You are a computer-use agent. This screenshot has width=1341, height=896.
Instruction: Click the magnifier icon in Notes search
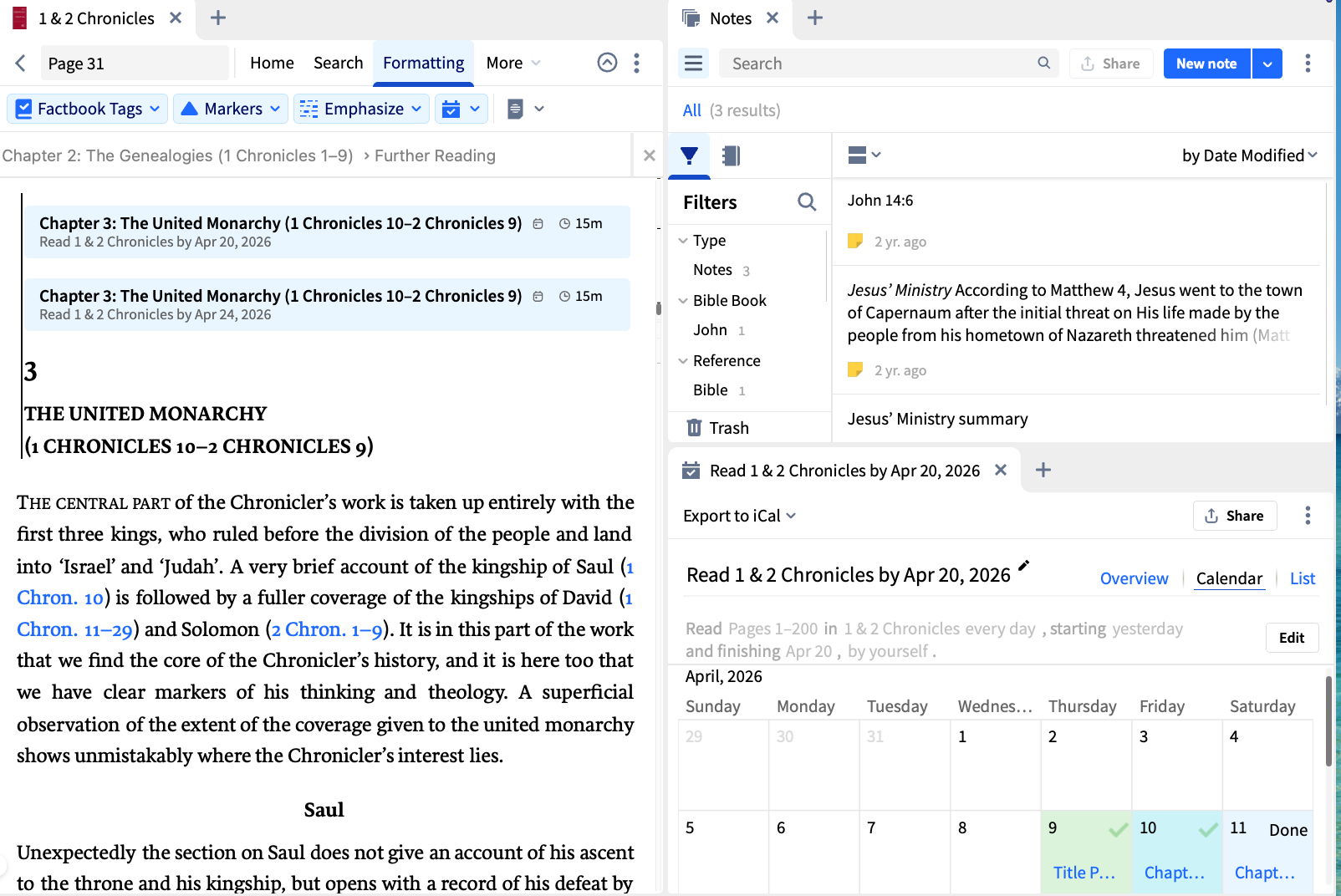[1043, 63]
